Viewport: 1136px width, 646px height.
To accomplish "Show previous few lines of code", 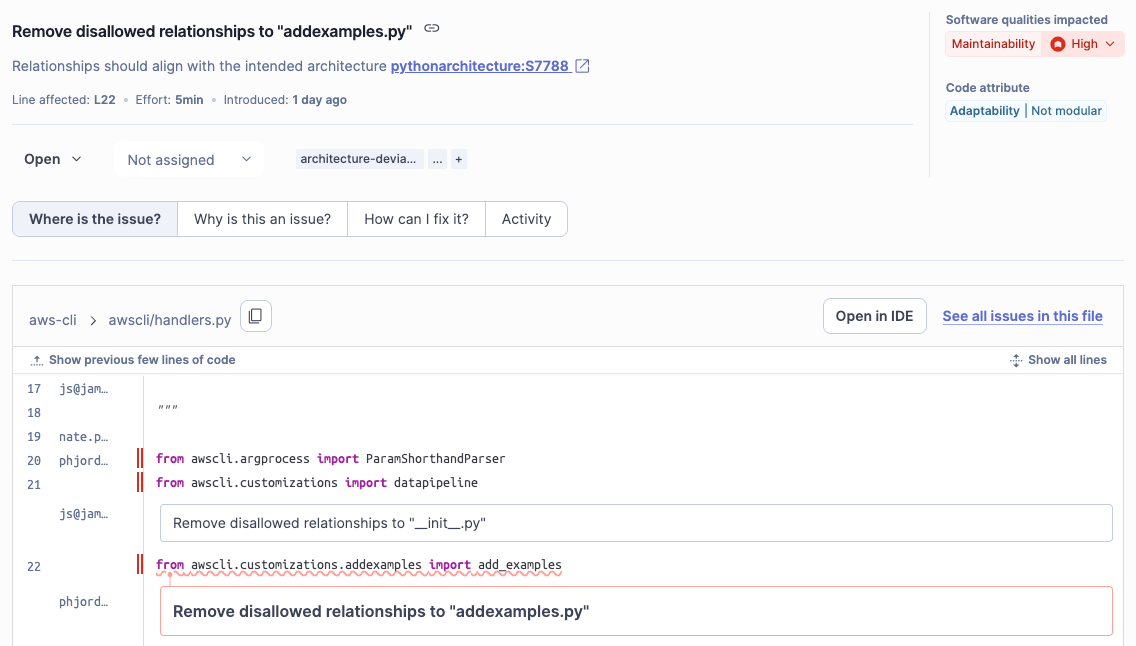I will [x=142, y=360].
